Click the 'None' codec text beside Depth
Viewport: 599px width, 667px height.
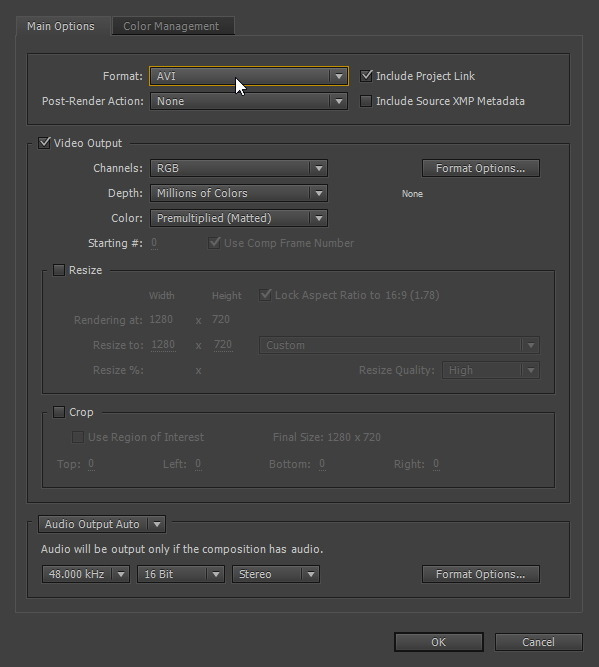[x=412, y=194]
